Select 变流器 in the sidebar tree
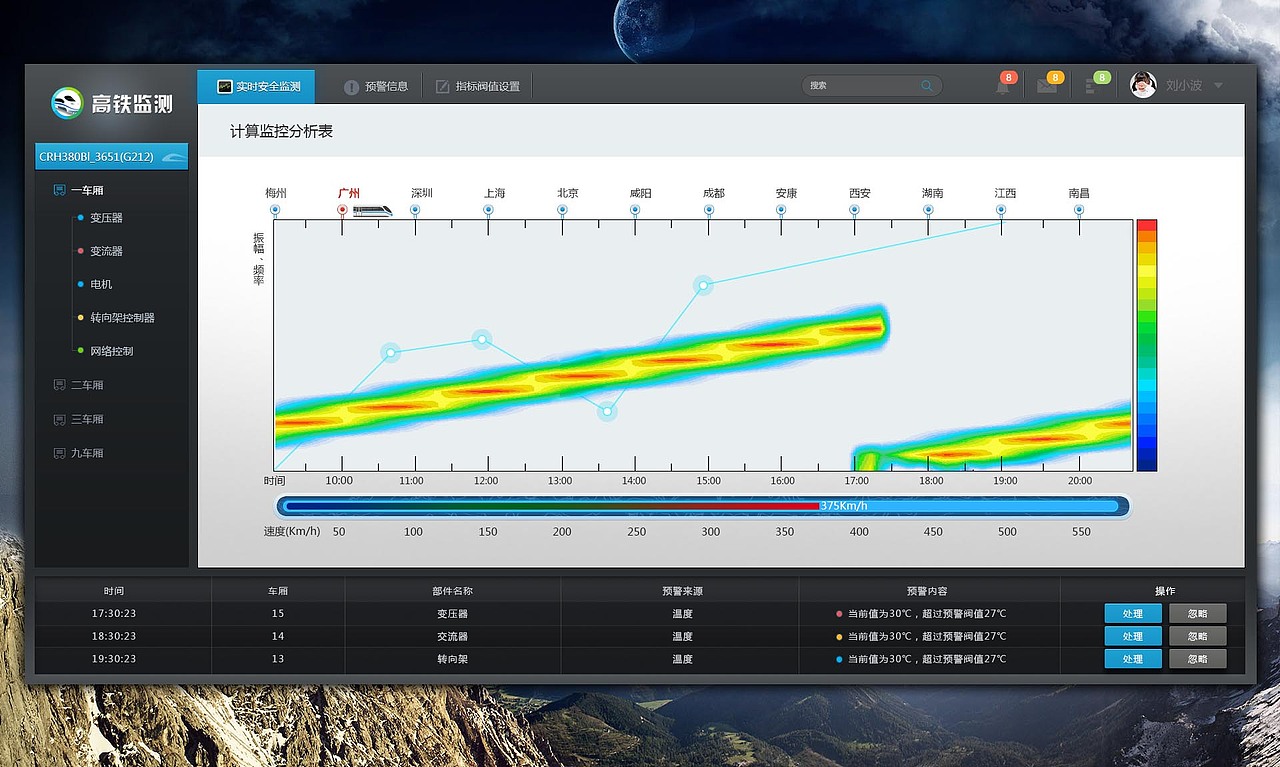The image size is (1280, 767). coord(106,251)
